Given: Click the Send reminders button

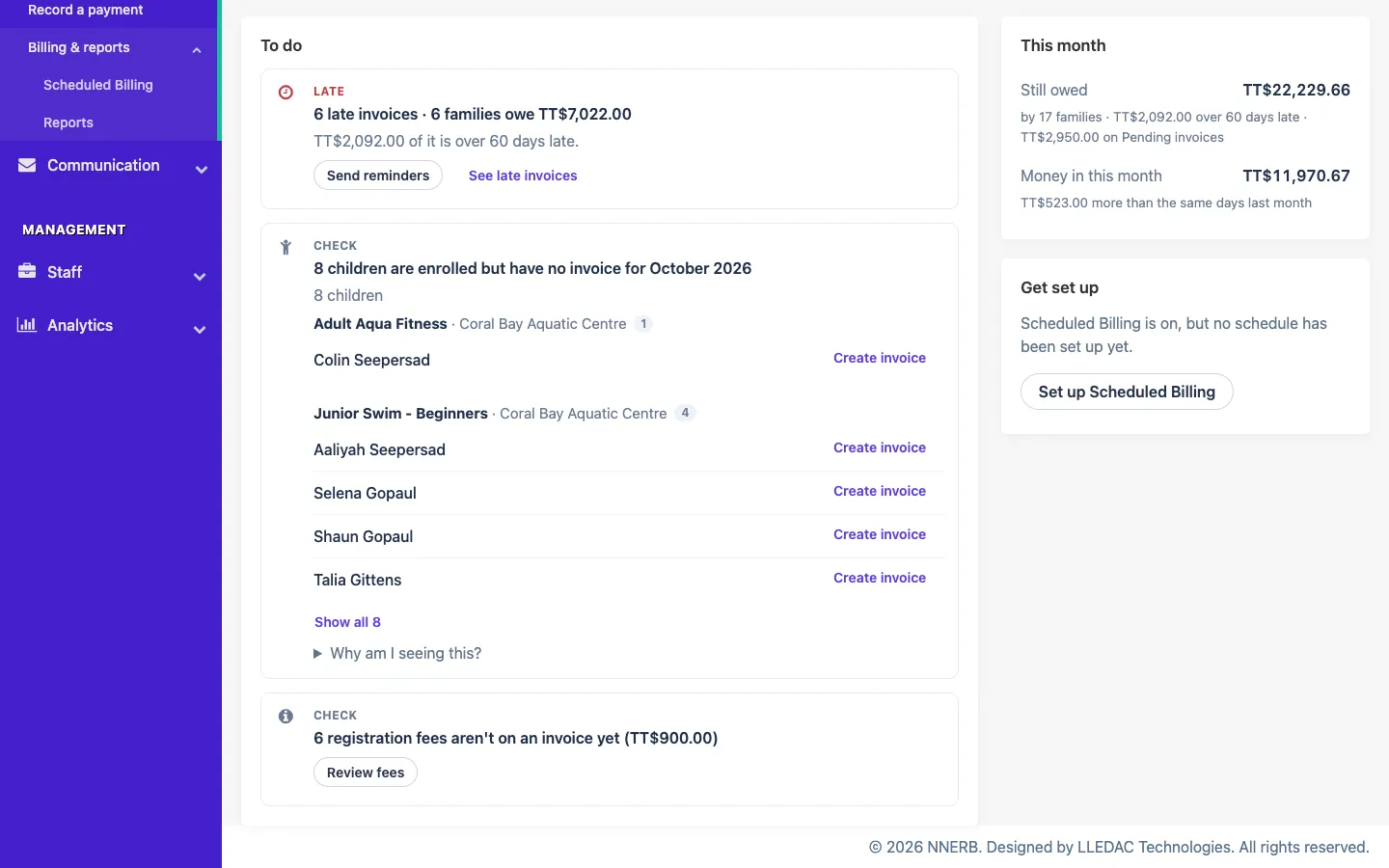Looking at the screenshot, I should tap(378, 176).
